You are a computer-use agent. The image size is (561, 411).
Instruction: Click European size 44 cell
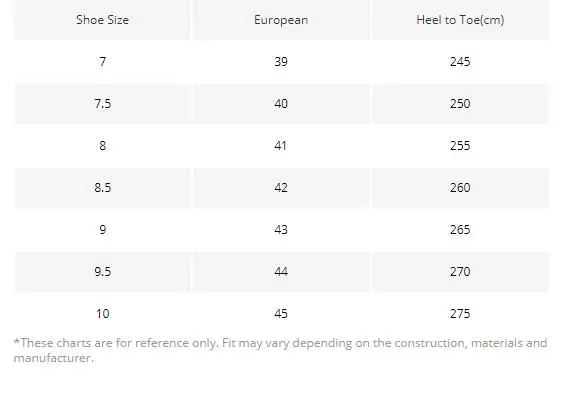point(281,272)
